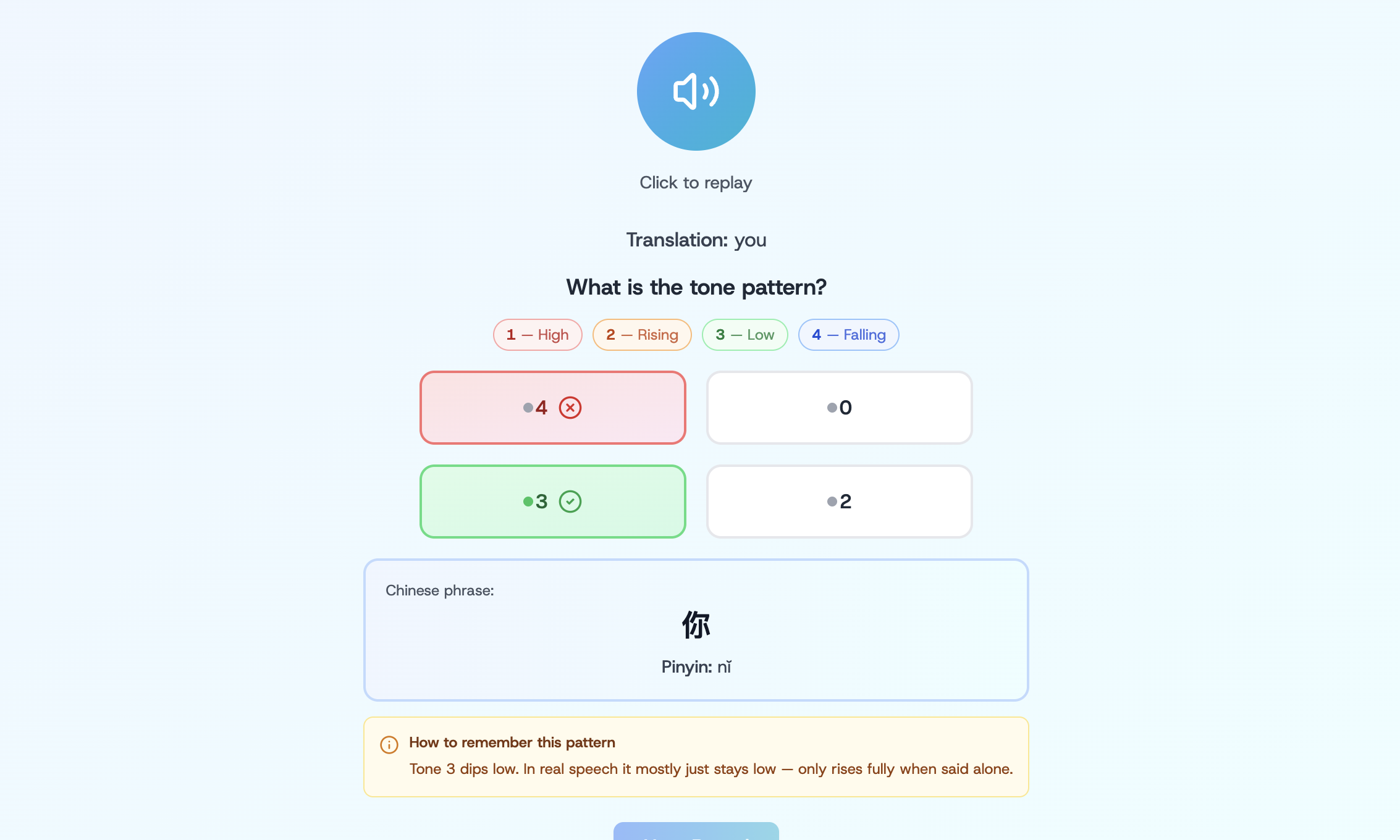Pick the answer option 2

click(x=839, y=502)
